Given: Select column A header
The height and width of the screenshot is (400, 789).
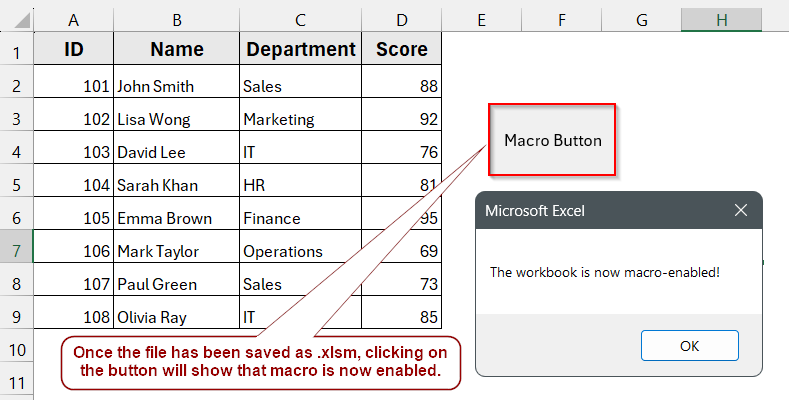Looking at the screenshot, I should pyautogui.click(x=74, y=19).
